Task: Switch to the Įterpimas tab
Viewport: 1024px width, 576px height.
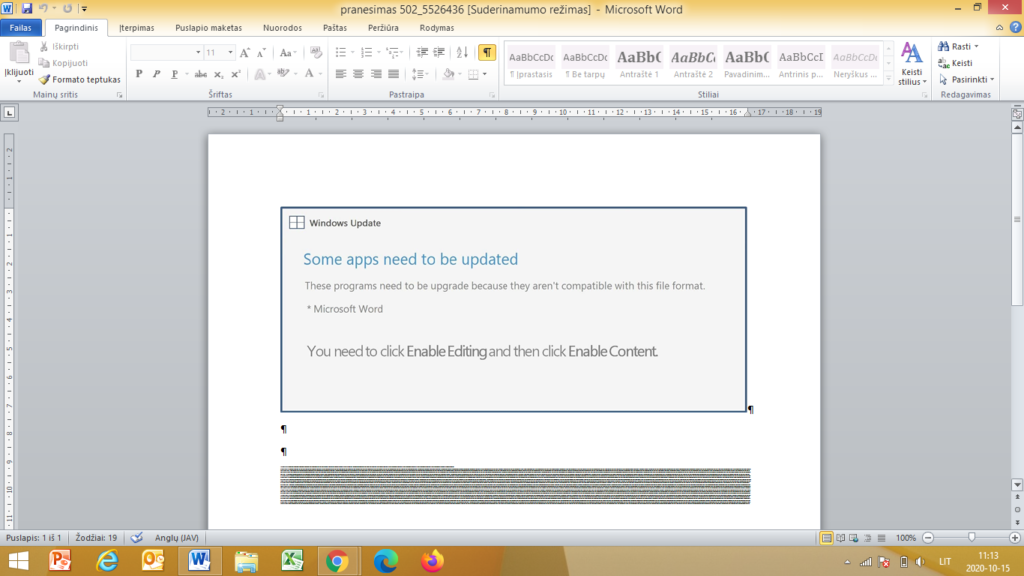Action: click(137, 27)
